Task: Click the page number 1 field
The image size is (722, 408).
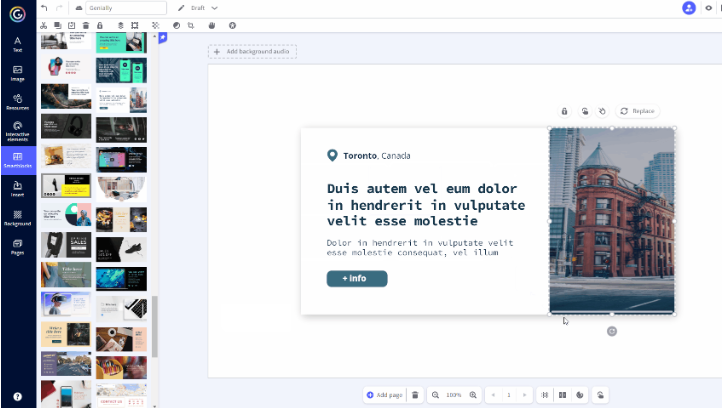Action: pyautogui.click(x=509, y=395)
